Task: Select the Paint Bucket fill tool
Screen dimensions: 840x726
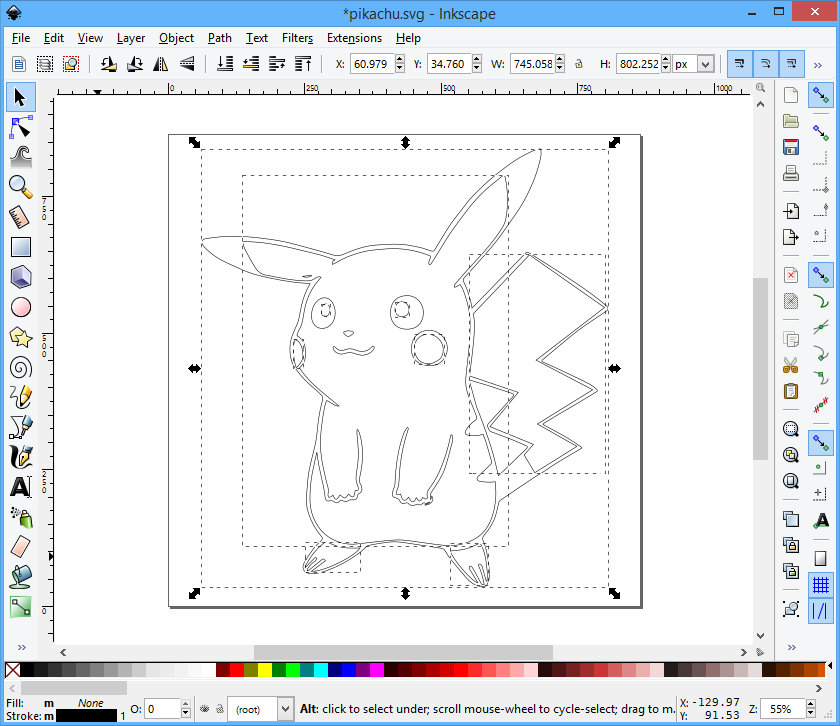Action: point(21,577)
